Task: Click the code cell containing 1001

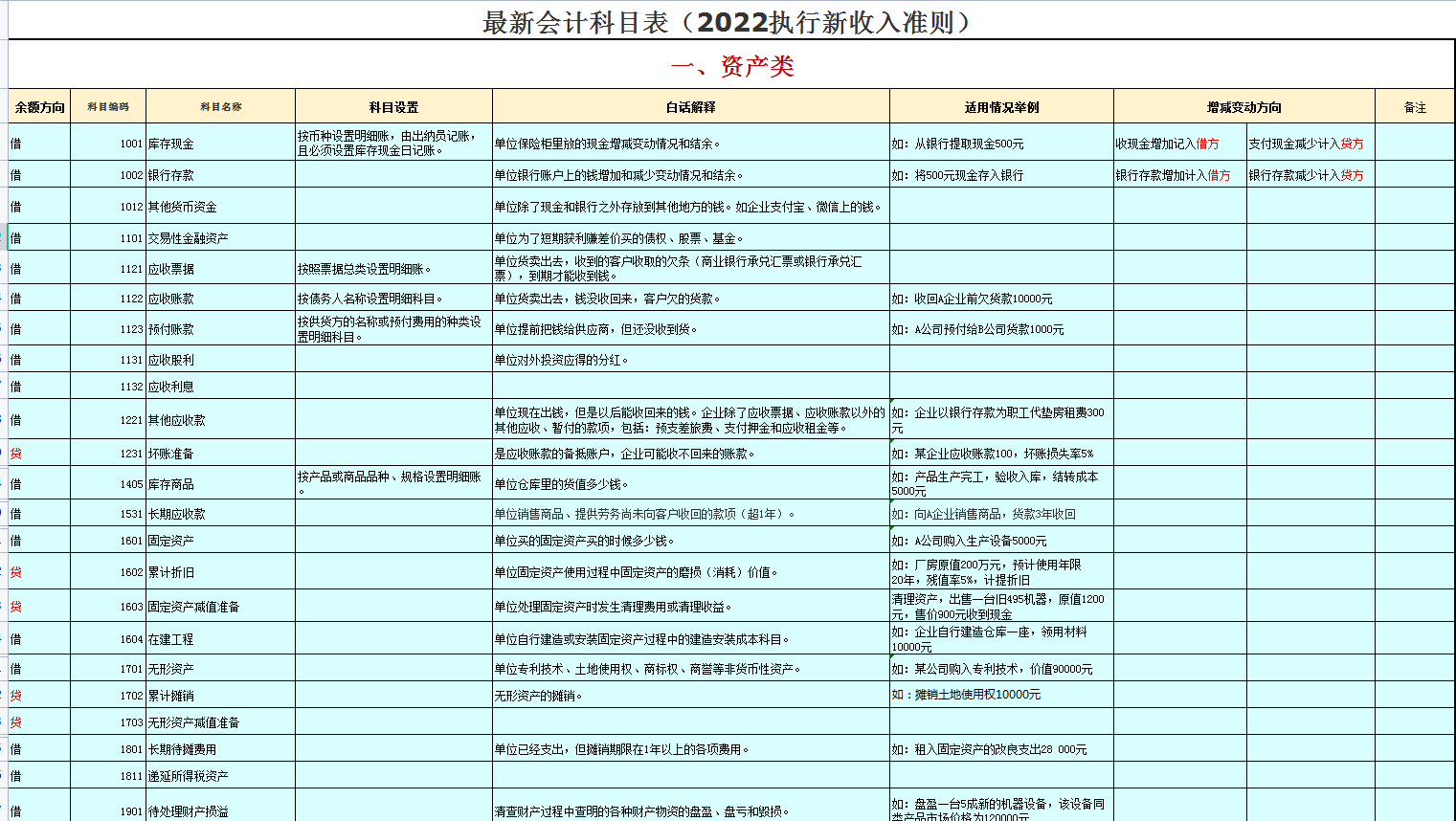Action: 130,144
